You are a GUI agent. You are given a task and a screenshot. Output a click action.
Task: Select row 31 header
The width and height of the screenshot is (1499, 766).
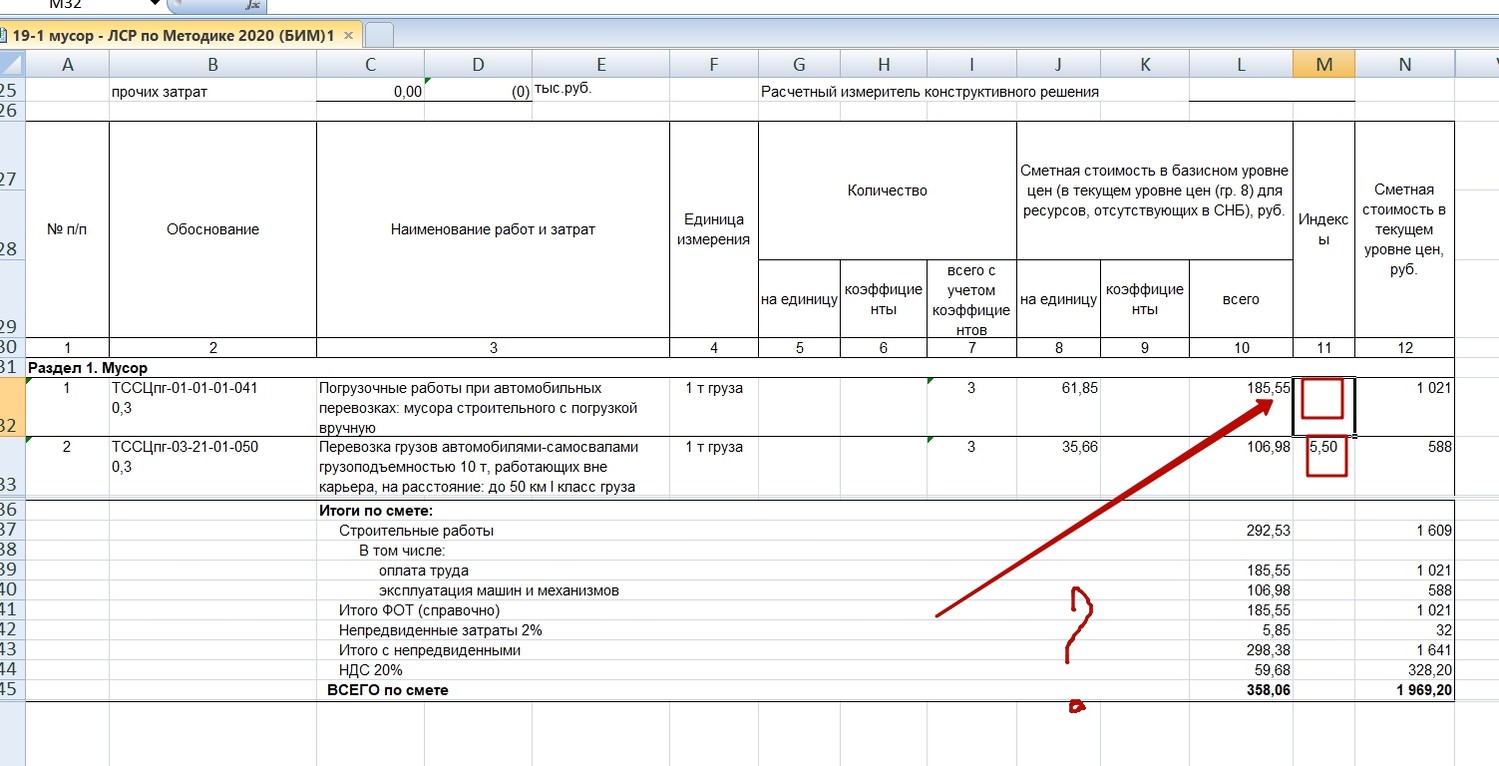(x=12, y=368)
